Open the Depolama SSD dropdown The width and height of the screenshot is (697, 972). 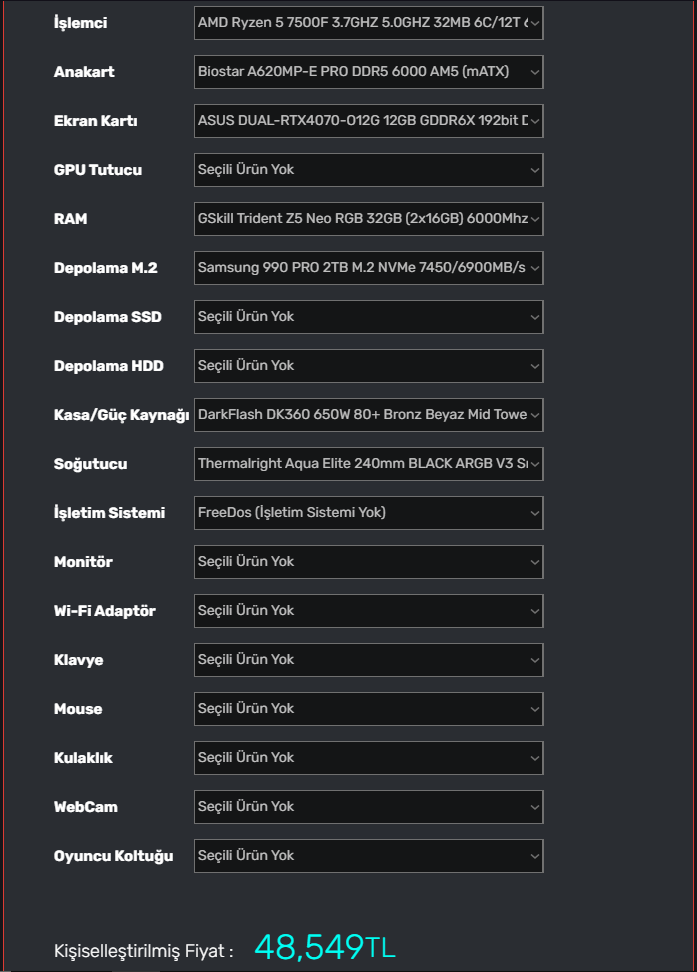click(368, 317)
